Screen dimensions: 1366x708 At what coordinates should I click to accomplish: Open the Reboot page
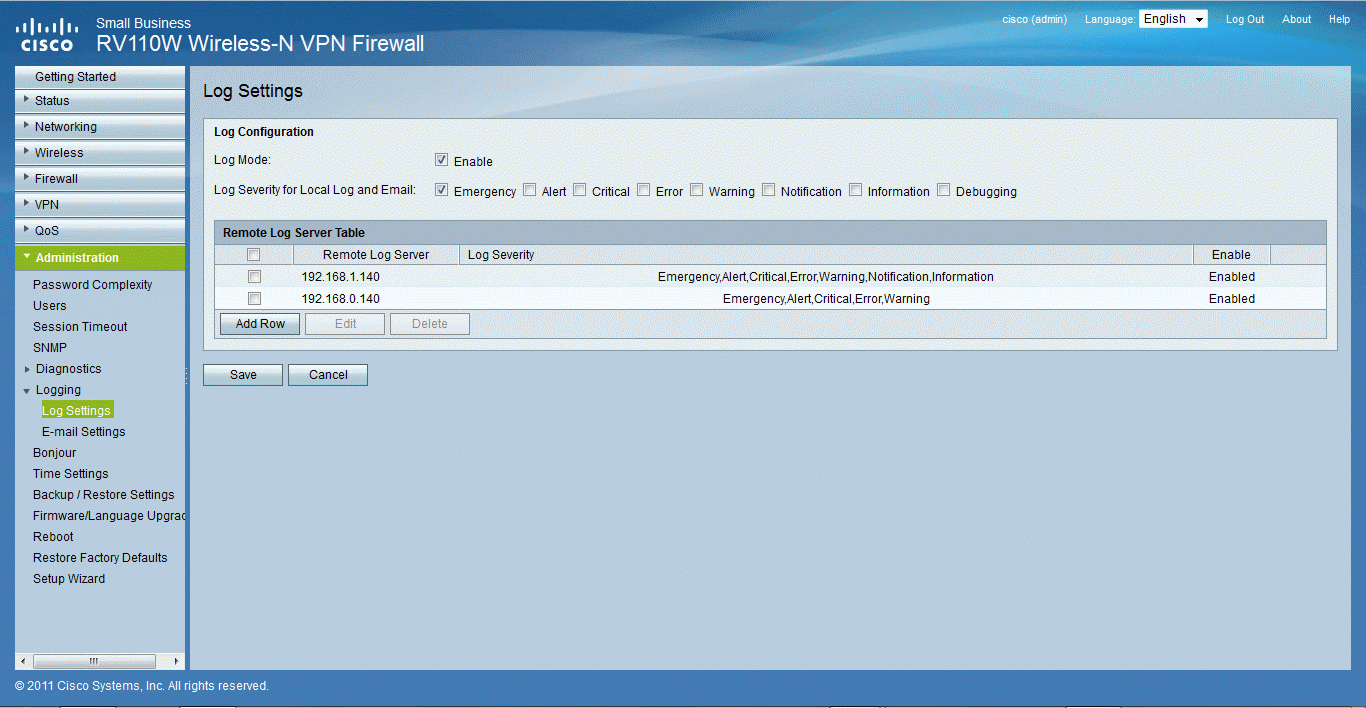(53, 537)
